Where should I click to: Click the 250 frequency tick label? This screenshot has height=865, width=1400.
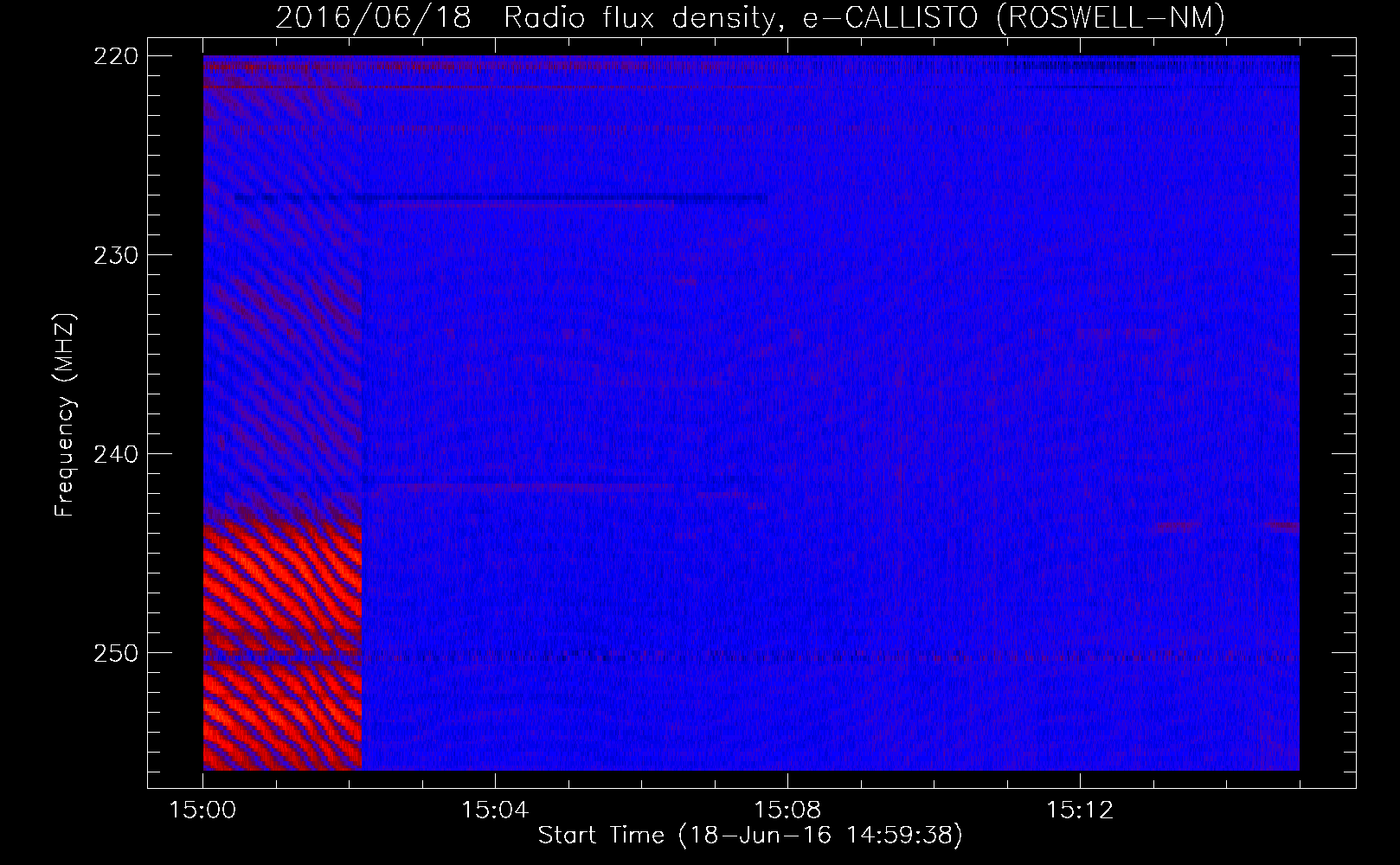(x=115, y=652)
